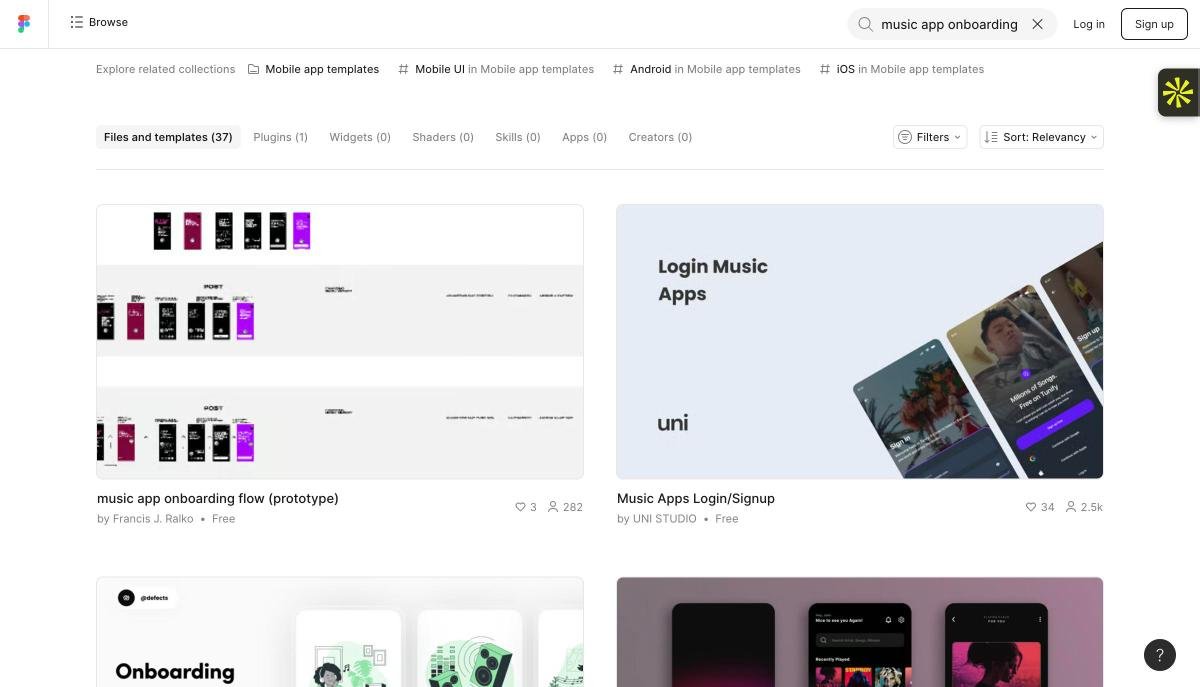Switch to Plugins (1) tab

coord(280,137)
